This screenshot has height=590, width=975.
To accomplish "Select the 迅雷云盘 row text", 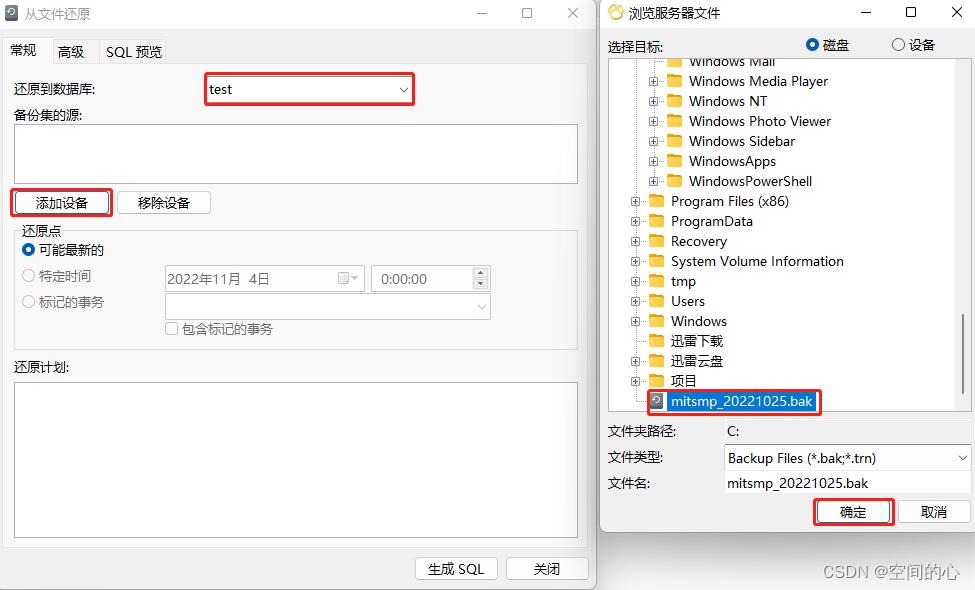I will point(697,361).
